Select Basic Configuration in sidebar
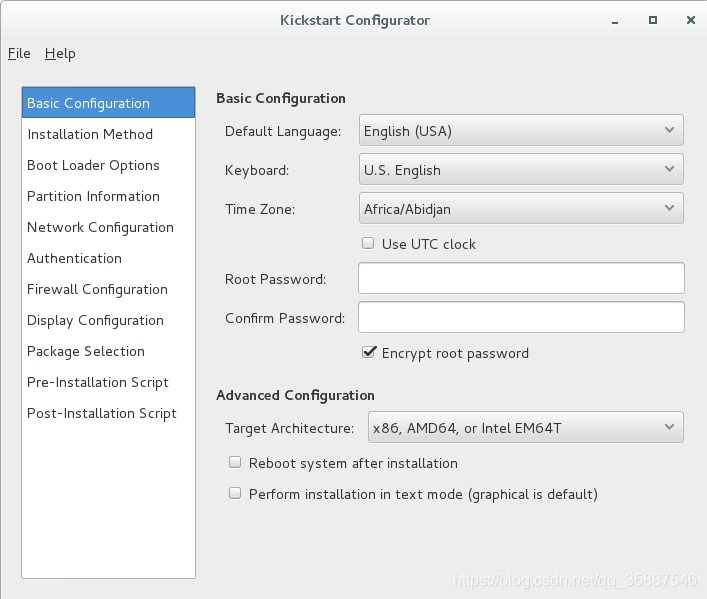Image resolution: width=707 pixels, height=599 pixels. pos(108,103)
